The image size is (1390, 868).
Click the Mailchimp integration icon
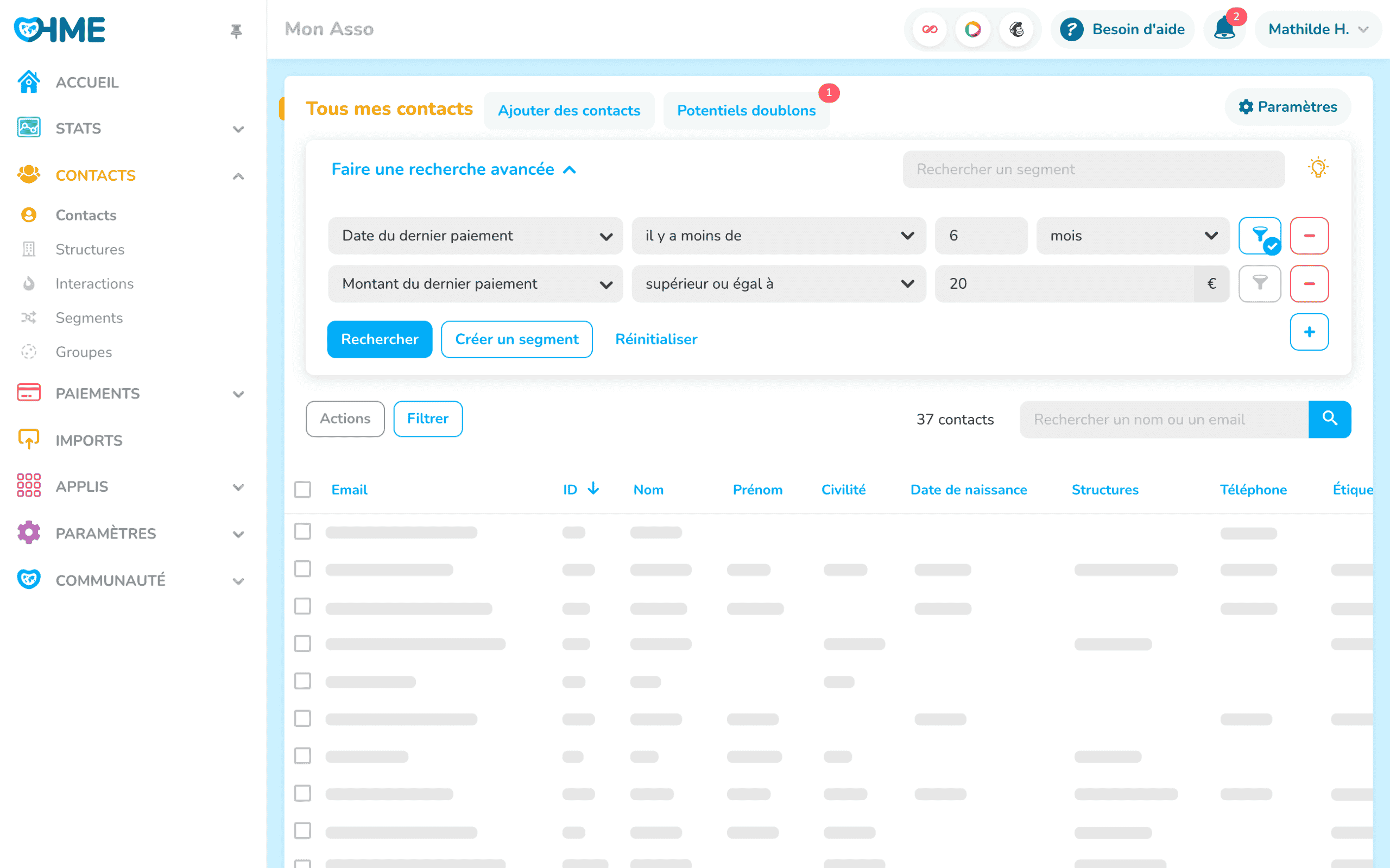pyautogui.click(x=1016, y=29)
